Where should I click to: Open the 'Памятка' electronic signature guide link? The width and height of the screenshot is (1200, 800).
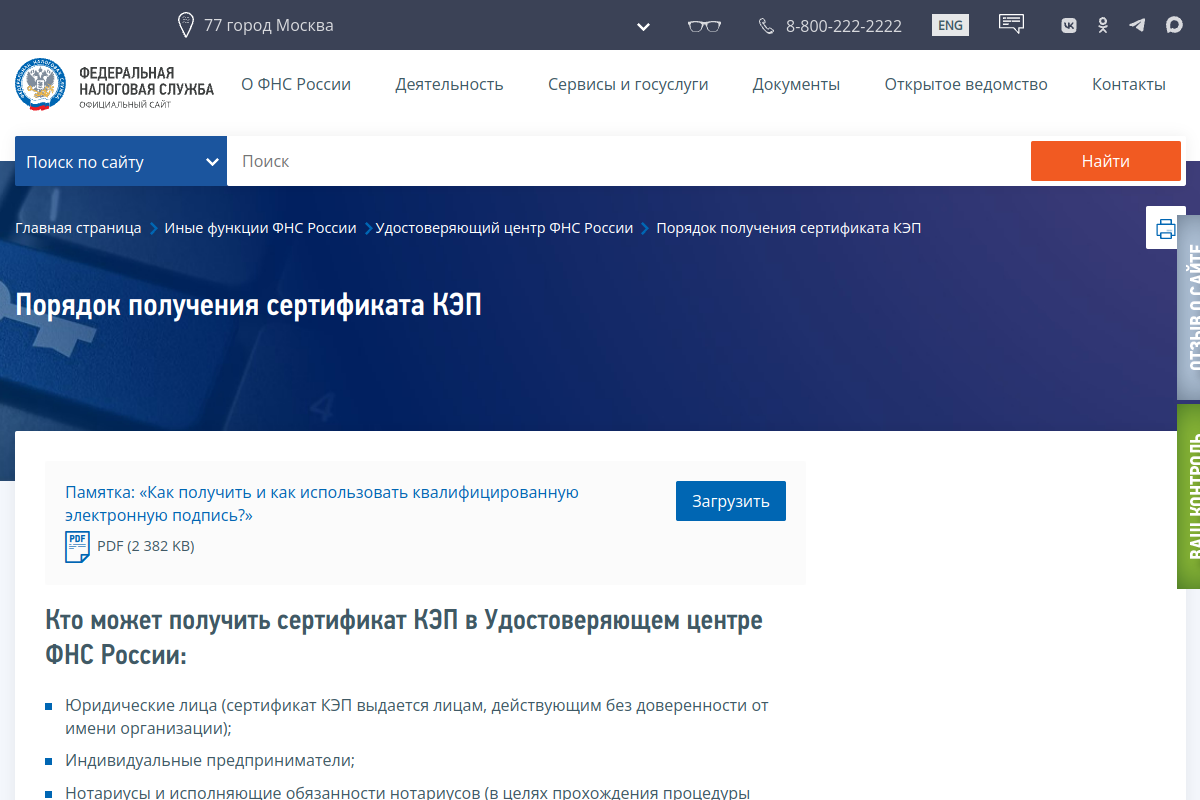tap(322, 504)
